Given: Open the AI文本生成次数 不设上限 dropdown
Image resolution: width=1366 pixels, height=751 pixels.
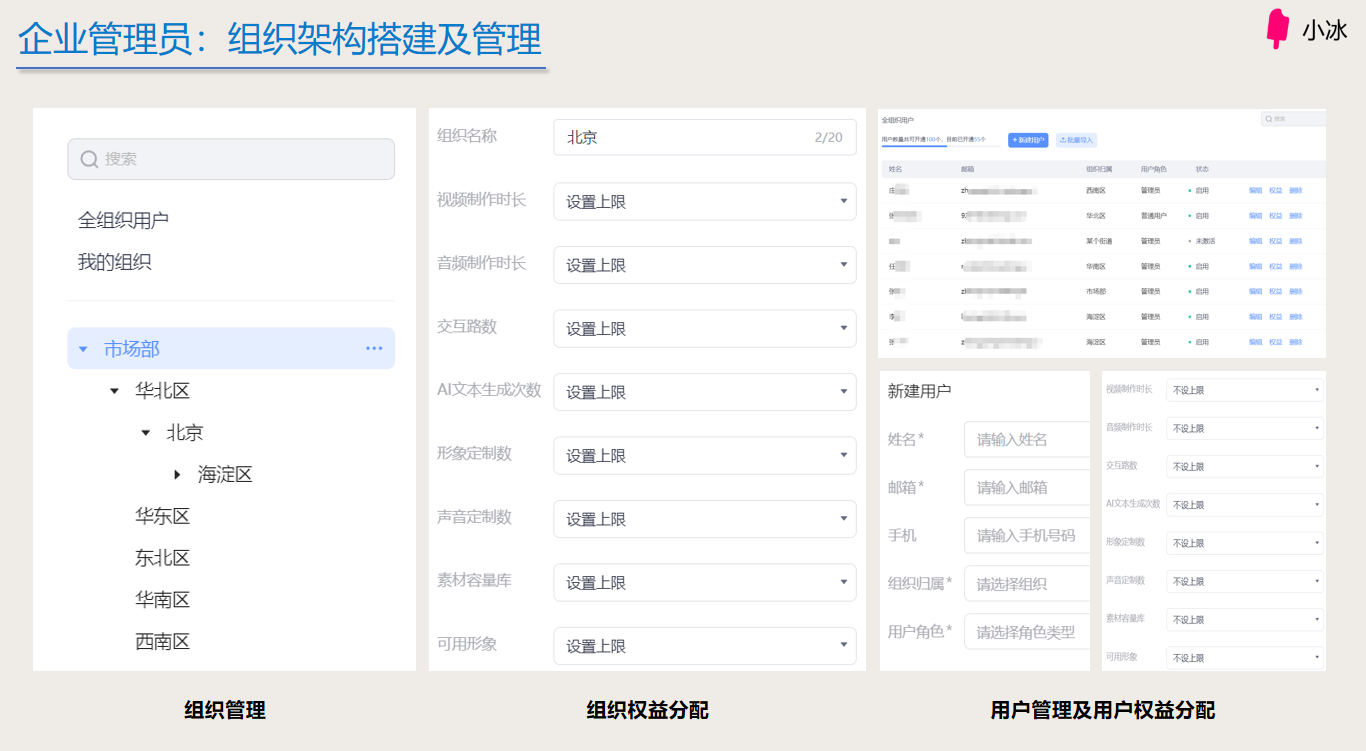Looking at the screenshot, I should 1245,505.
